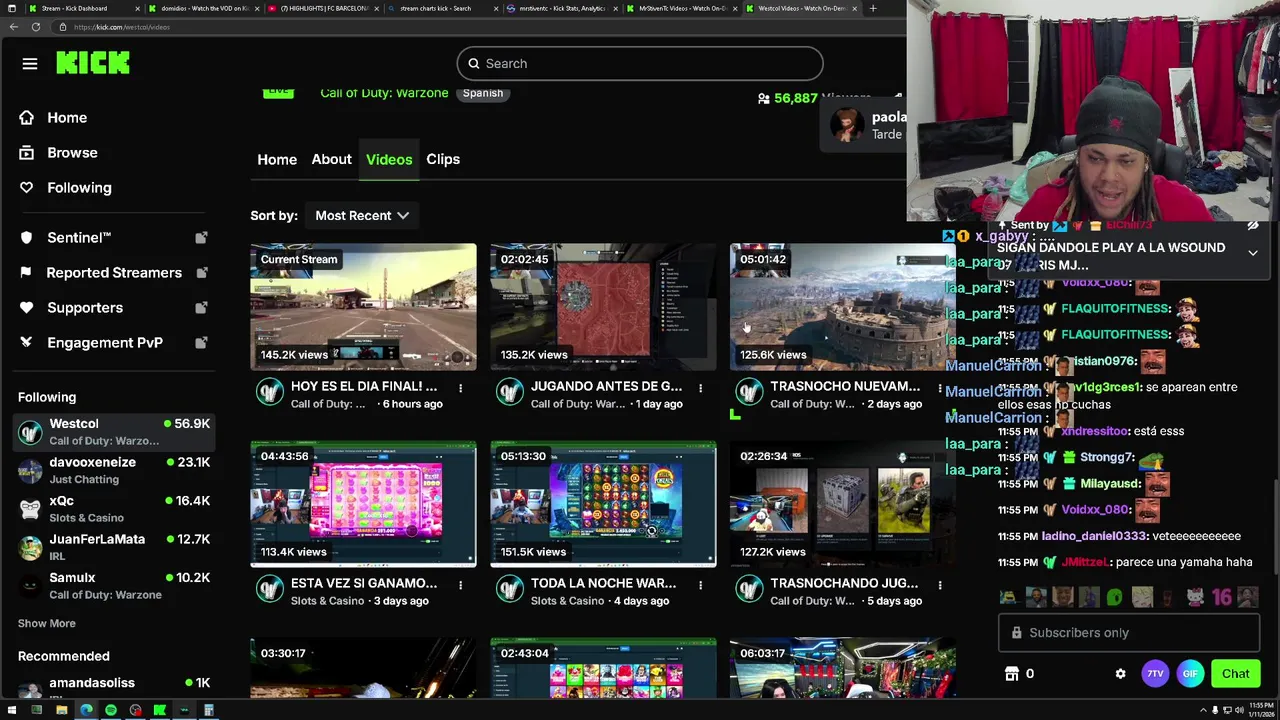Open xQc channel in Following list
Image resolution: width=1280 pixels, height=720 pixels.
114,509
